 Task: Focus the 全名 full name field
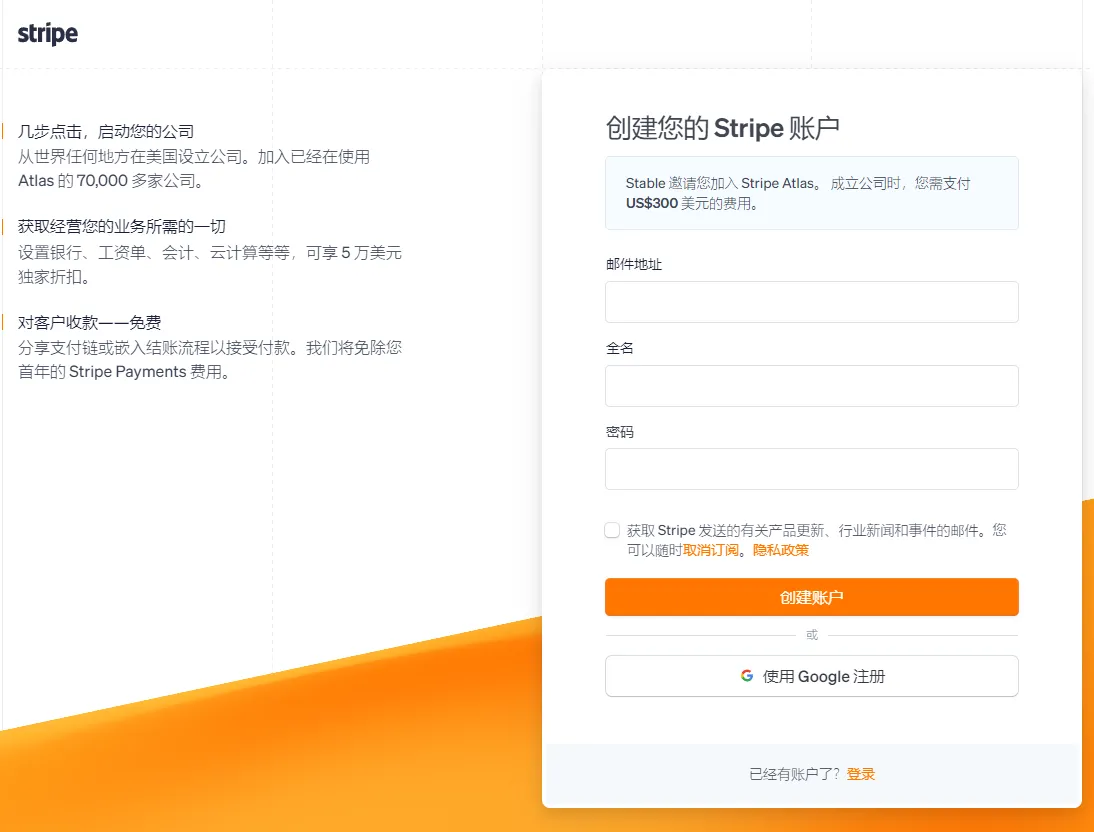[x=811, y=385]
